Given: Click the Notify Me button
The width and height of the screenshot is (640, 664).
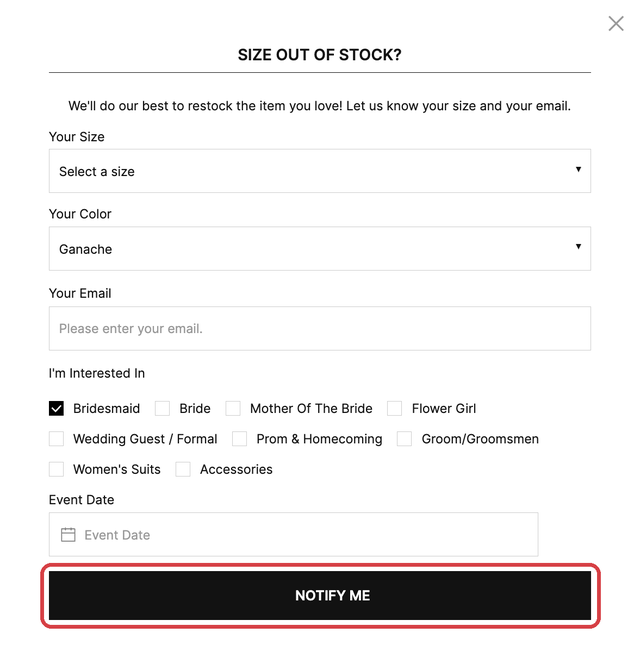Looking at the screenshot, I should coord(320,595).
